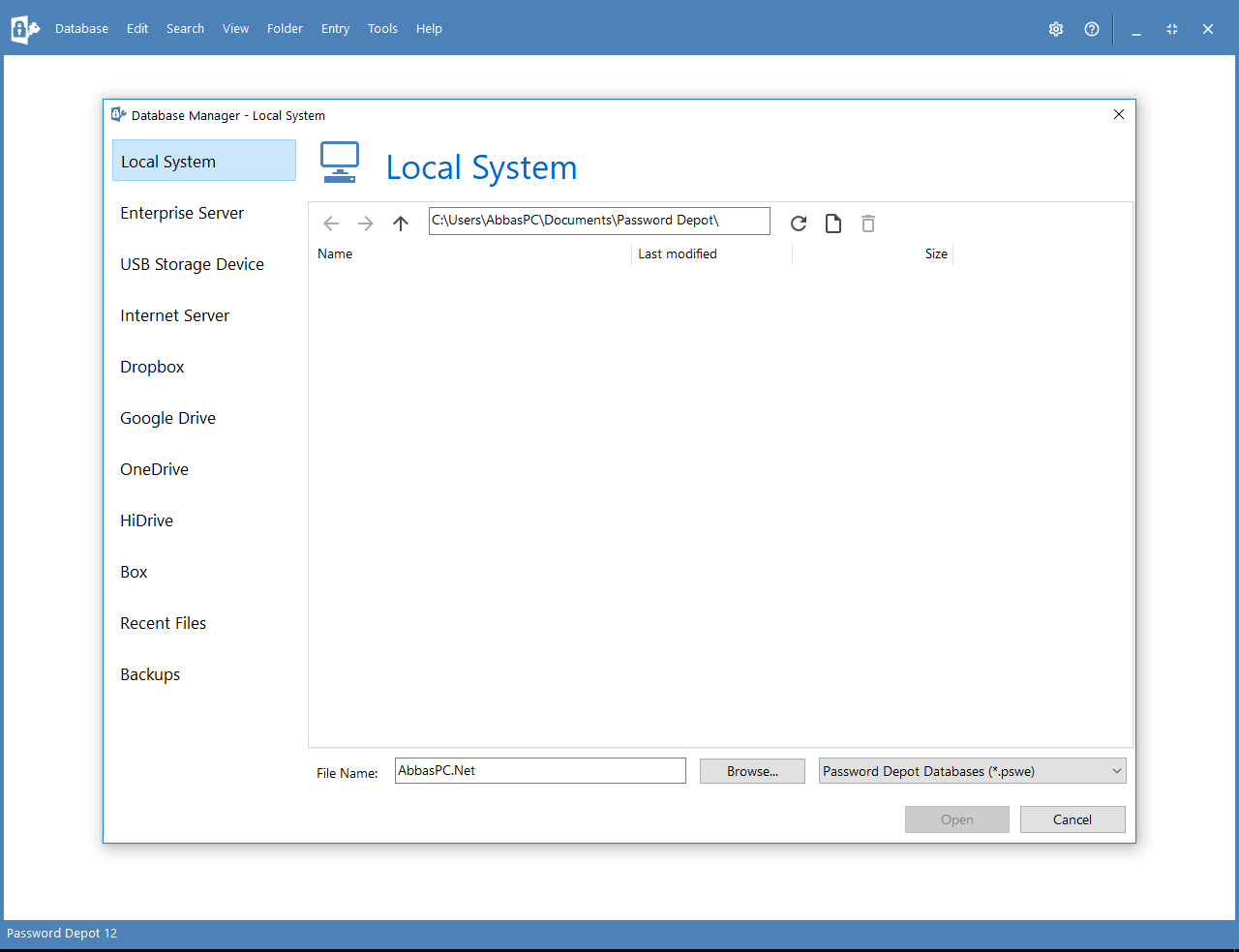Click the folder path address field

599,221
